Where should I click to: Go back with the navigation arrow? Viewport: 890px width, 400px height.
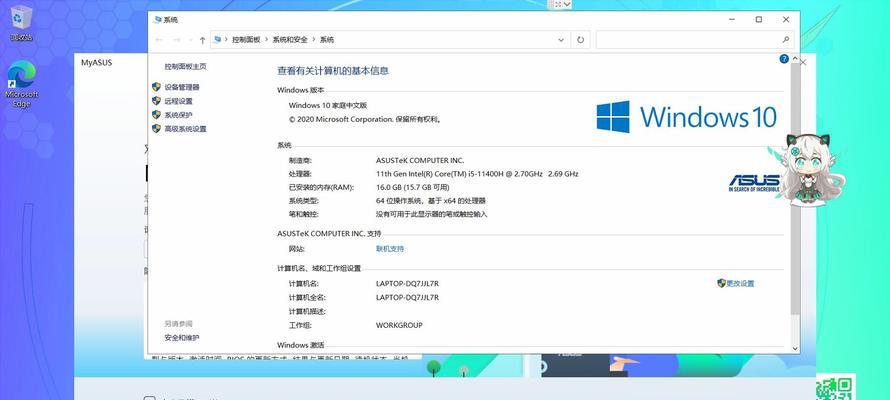coord(159,40)
